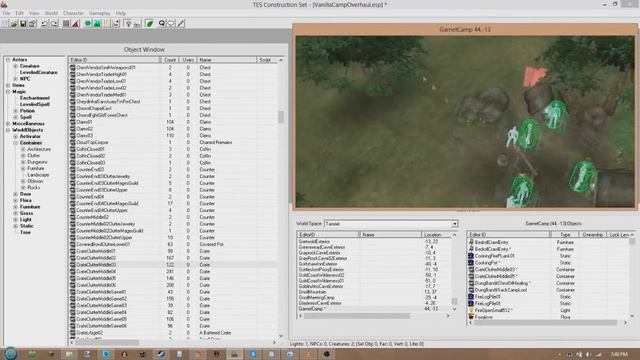Click the heightmap editor teal icon

pos(97,24)
